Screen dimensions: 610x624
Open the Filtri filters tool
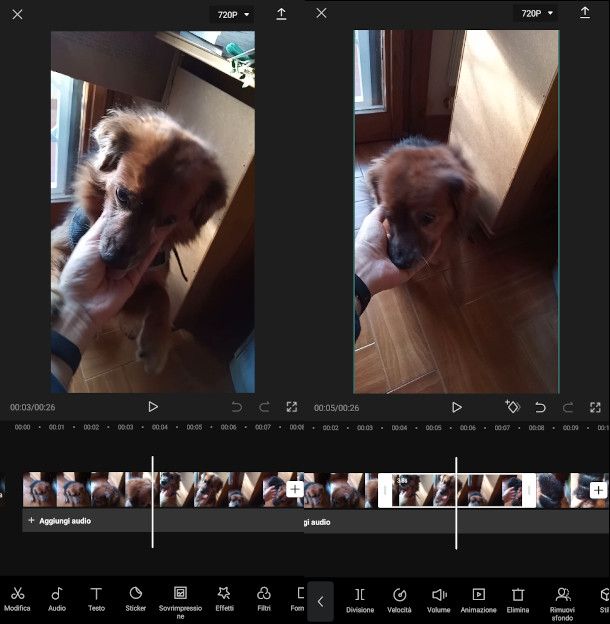tap(264, 599)
